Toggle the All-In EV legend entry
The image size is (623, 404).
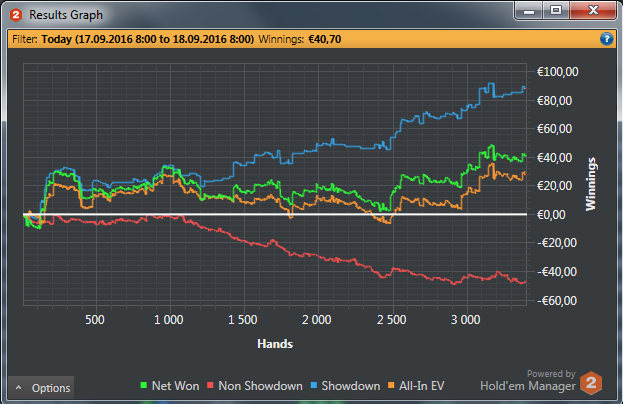click(416, 386)
